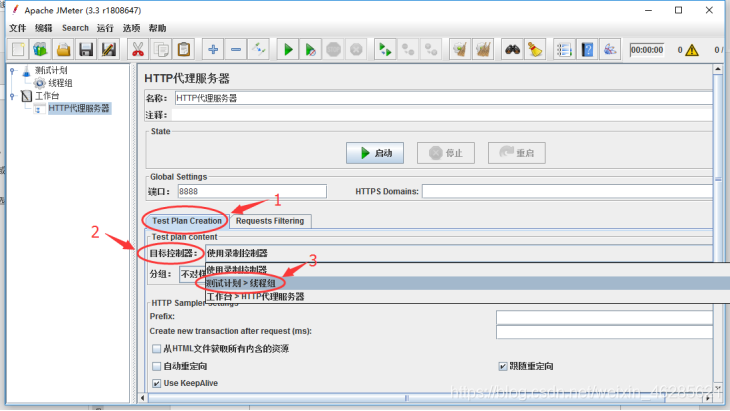Click the Save As toolbar icon
Screen dimensions: 730x411
click(x=108, y=49)
